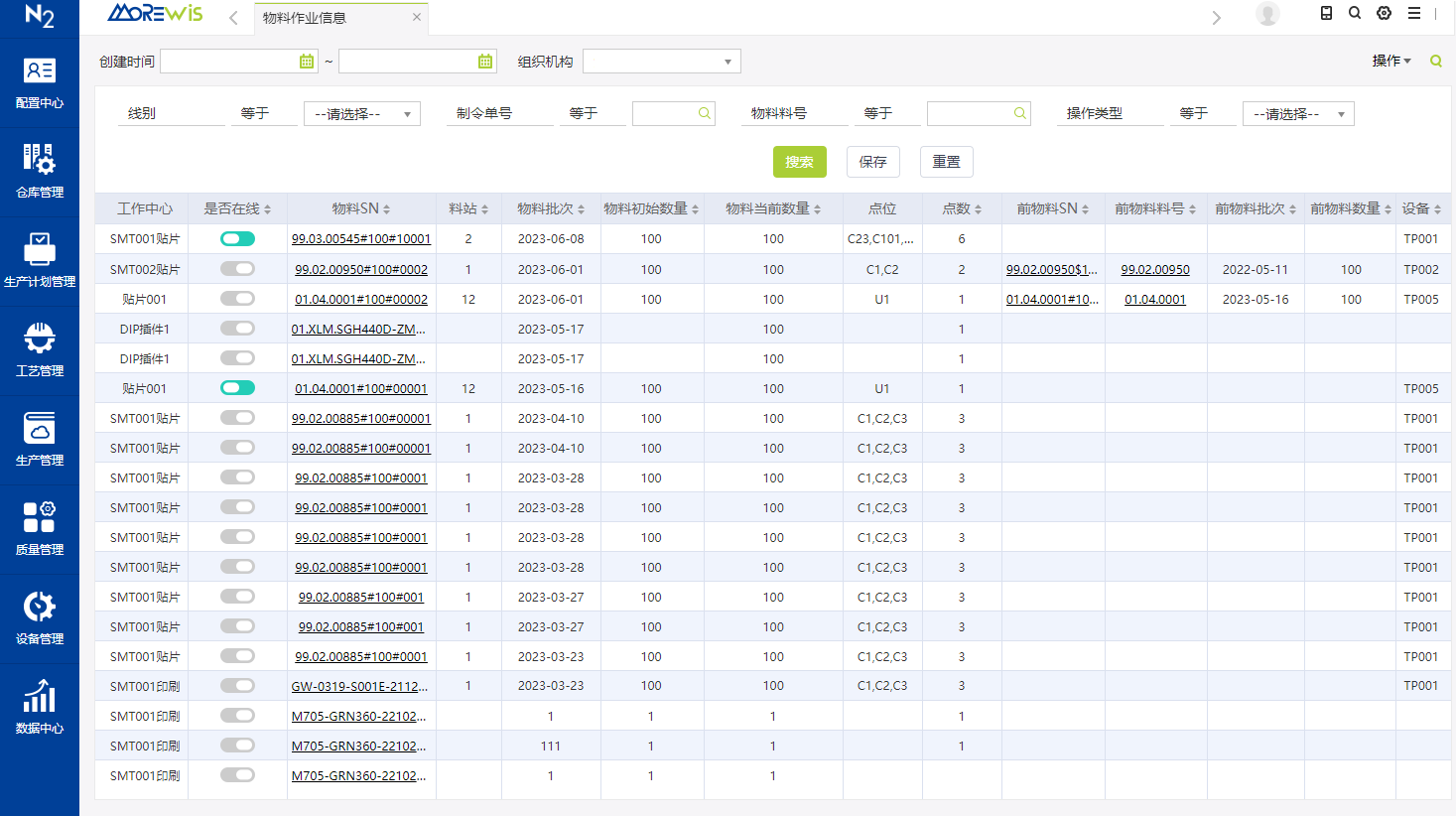Open the 线别 请选择 dropdown
The height and width of the screenshot is (816, 1456).
(x=361, y=114)
